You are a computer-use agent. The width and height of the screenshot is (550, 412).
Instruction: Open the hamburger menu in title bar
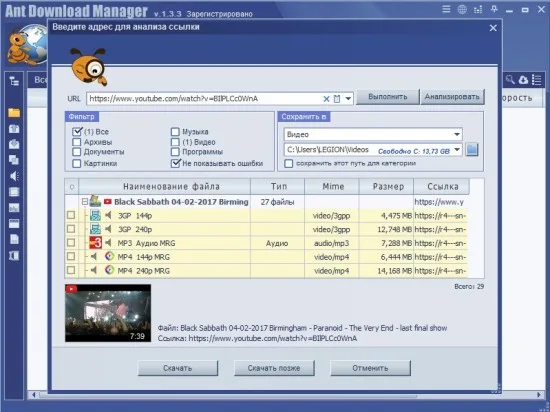click(x=446, y=9)
